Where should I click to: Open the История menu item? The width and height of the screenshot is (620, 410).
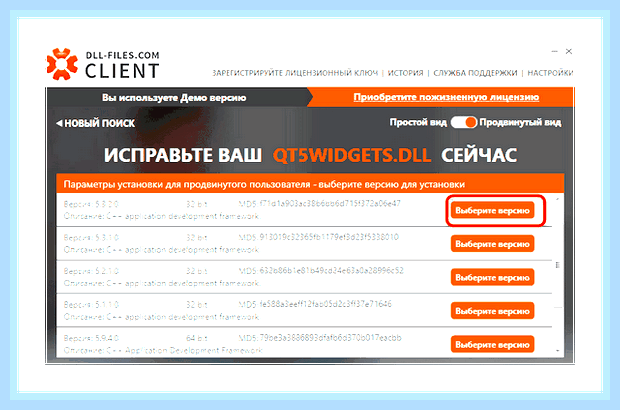[405, 73]
